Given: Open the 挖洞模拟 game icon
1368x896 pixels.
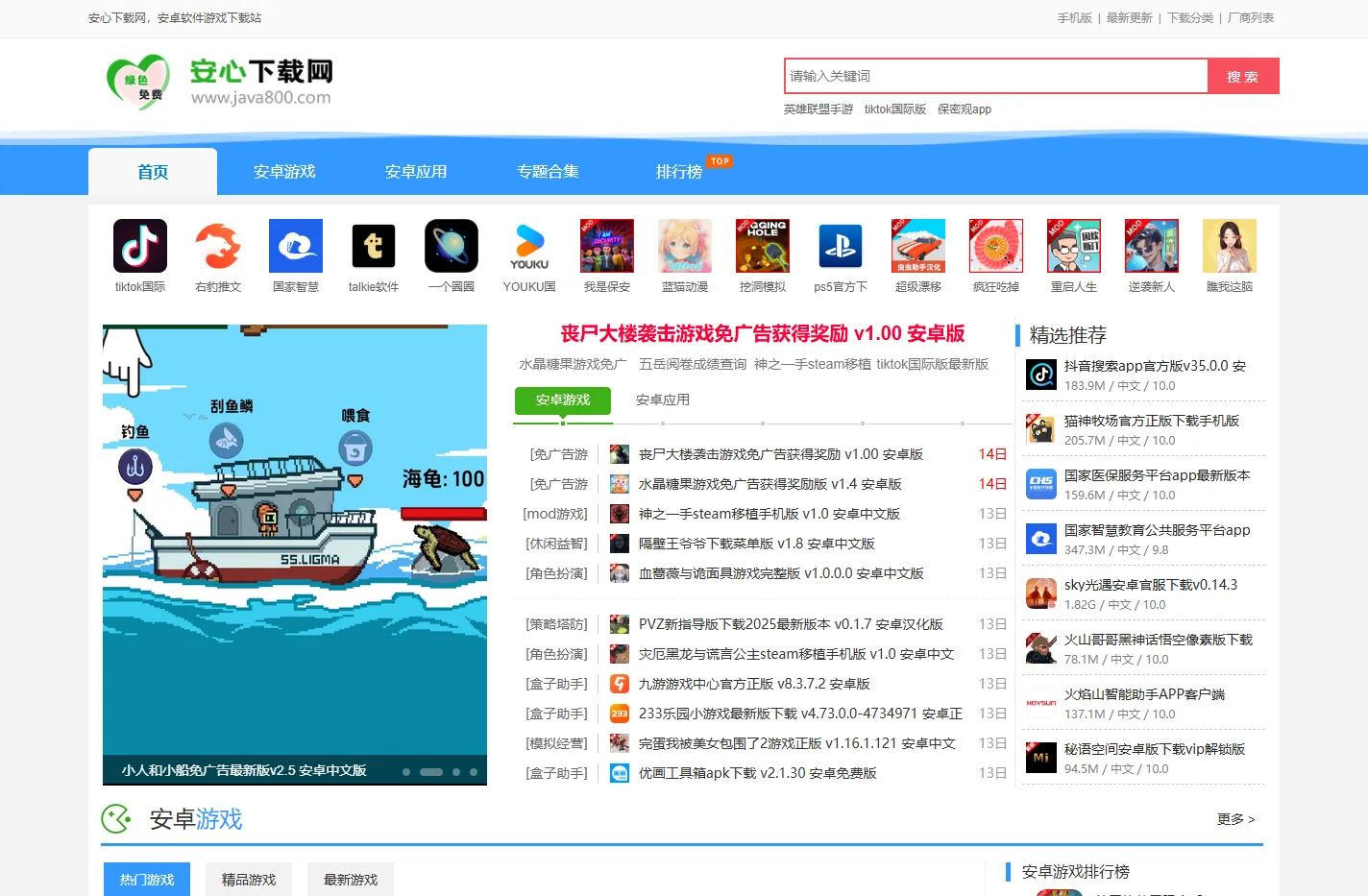Looking at the screenshot, I should tap(763, 246).
